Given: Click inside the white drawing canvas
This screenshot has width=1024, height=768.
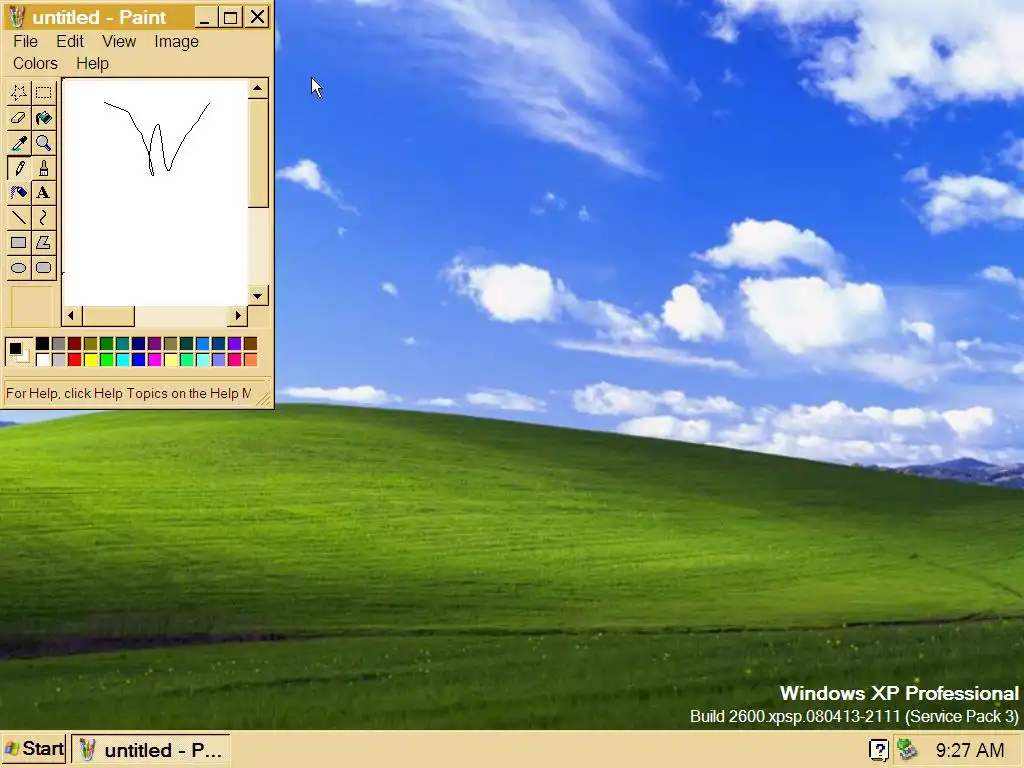Looking at the screenshot, I should point(155,193).
